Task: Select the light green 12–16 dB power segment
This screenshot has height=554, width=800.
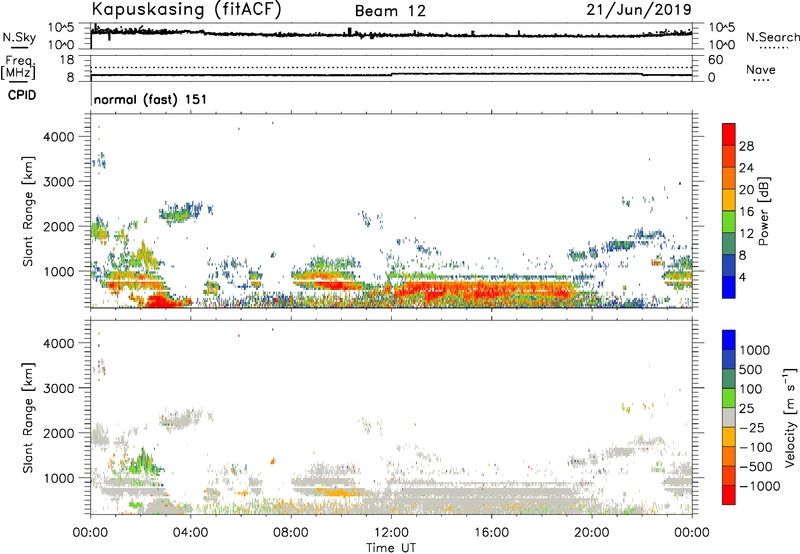Action: [729, 222]
